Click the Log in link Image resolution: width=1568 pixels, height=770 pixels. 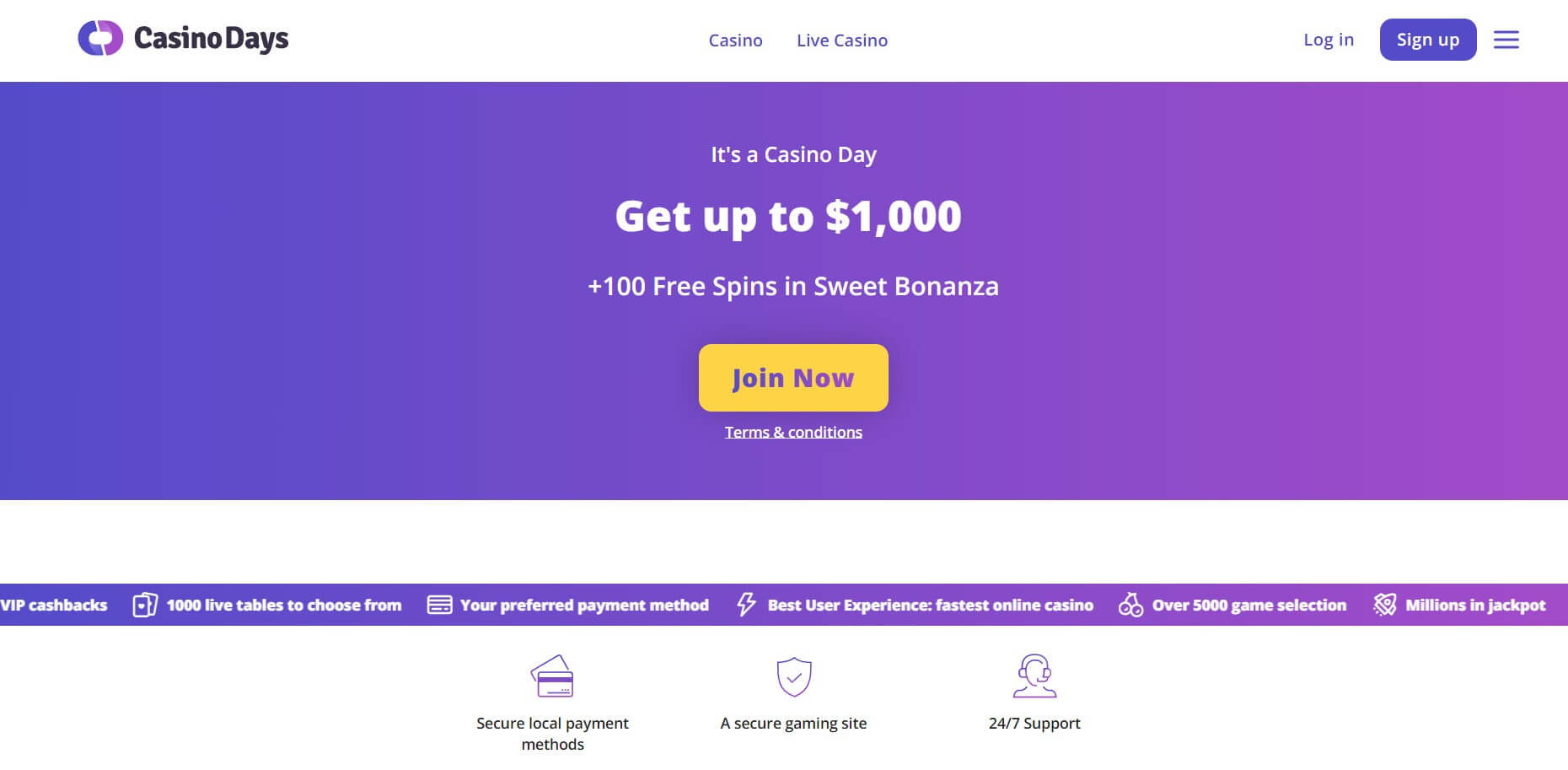point(1329,40)
